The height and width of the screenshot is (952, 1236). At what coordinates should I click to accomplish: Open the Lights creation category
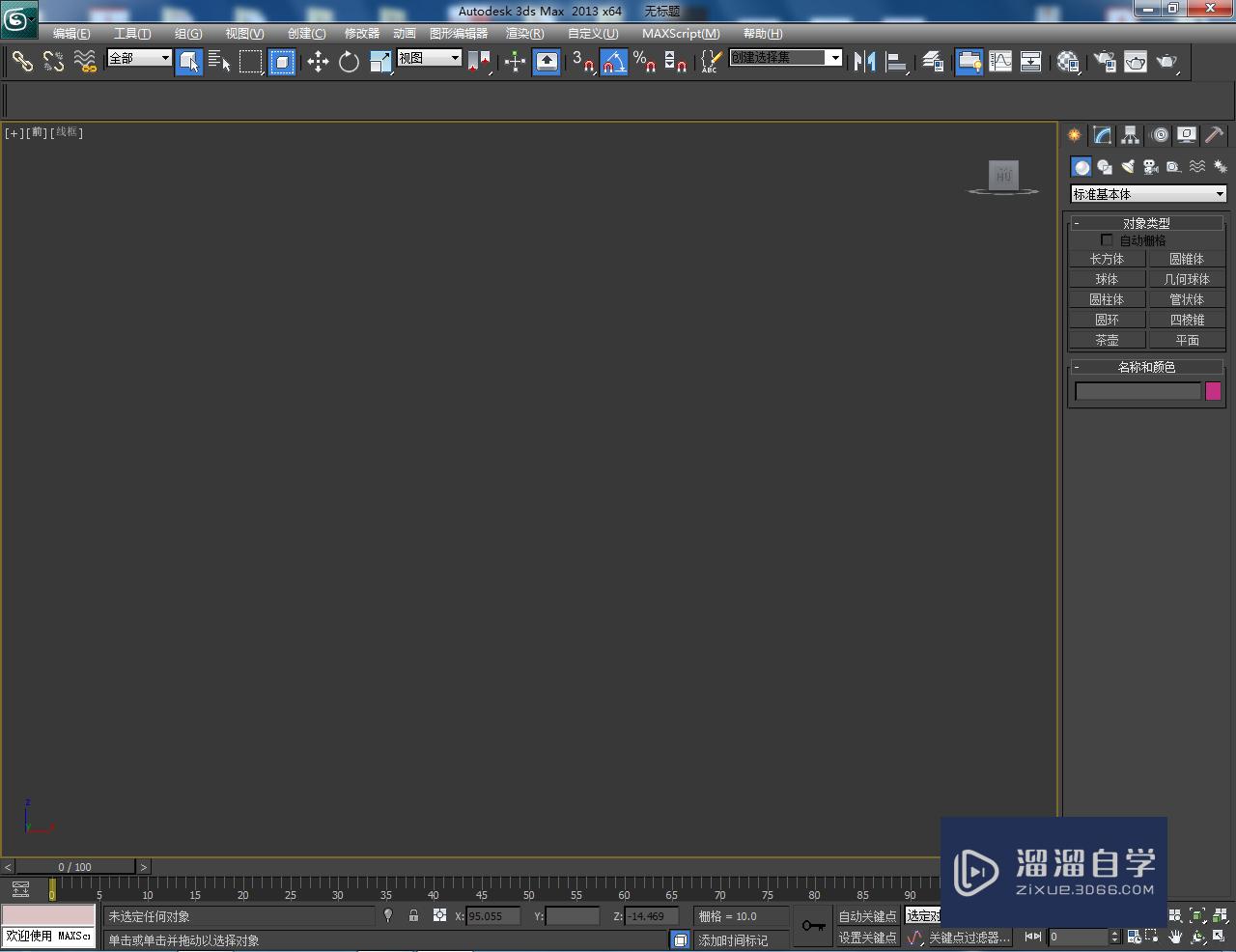point(1128,166)
